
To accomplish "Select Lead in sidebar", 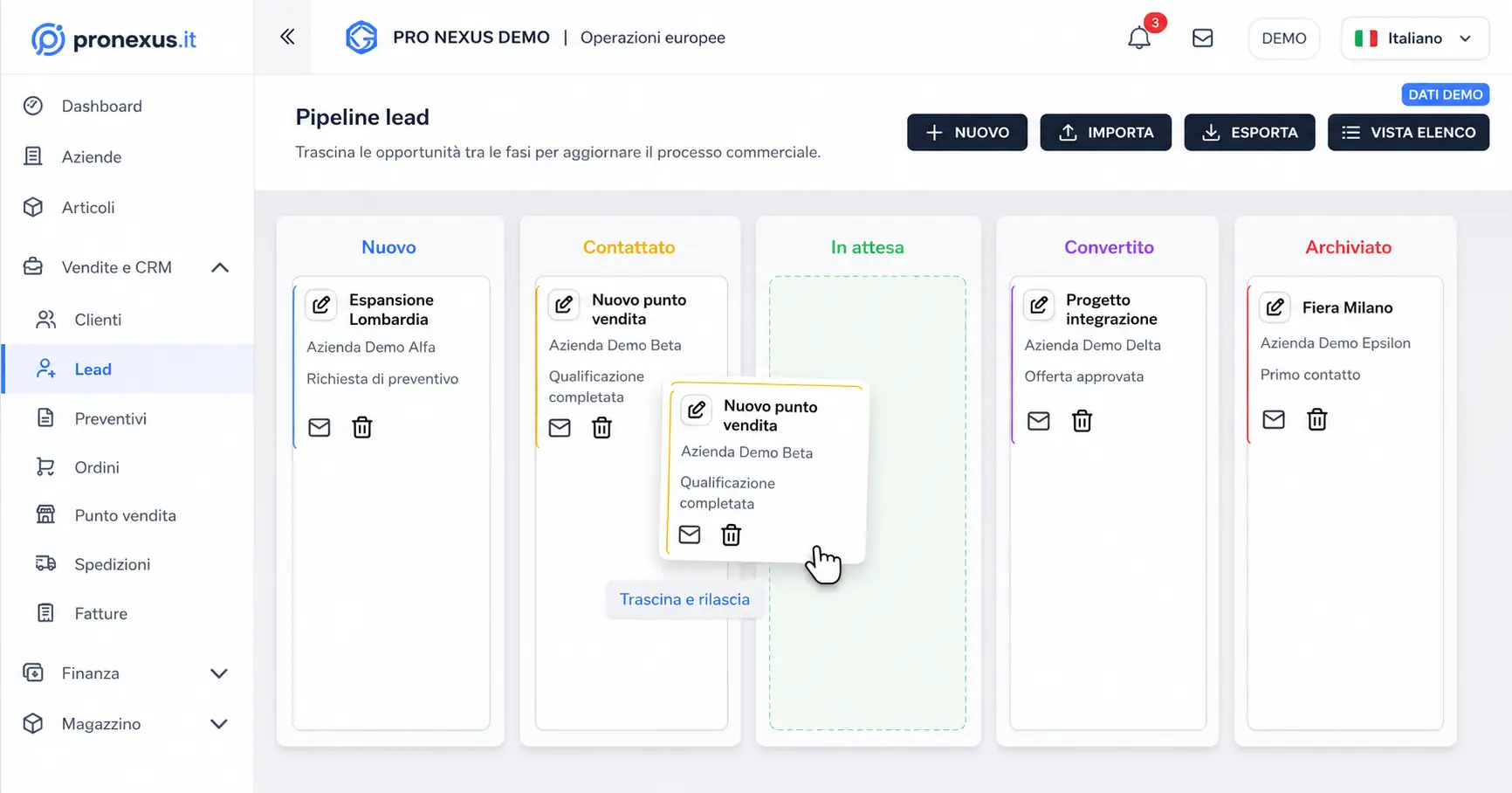I will point(127,369).
